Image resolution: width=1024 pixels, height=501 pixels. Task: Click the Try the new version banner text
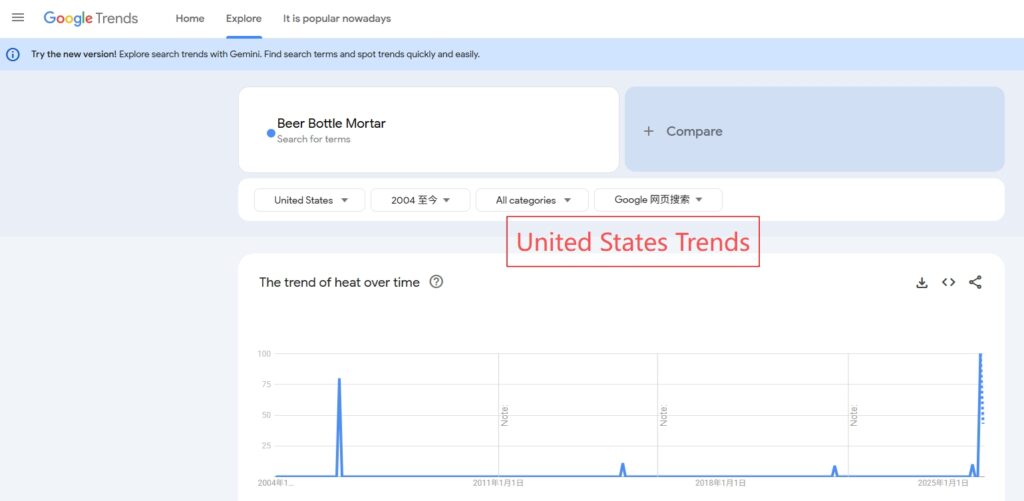[74, 54]
